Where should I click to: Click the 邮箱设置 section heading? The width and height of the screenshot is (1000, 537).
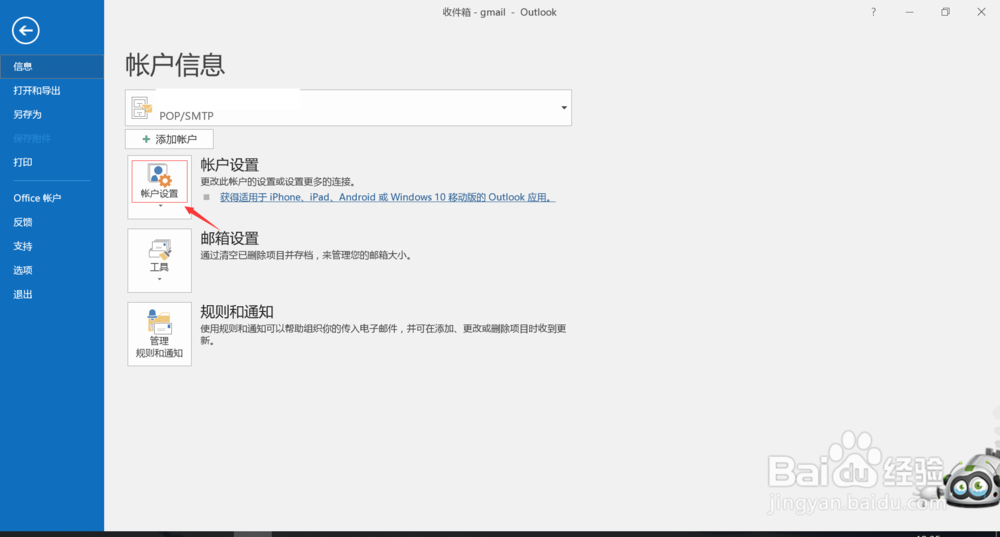click(230, 239)
